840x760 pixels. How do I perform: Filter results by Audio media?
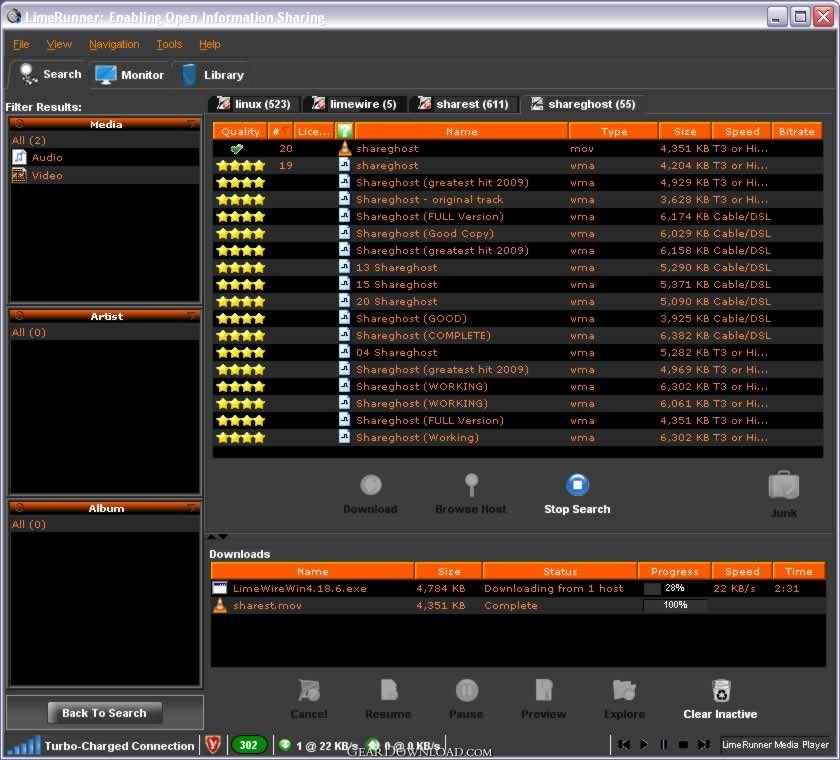tap(104, 157)
